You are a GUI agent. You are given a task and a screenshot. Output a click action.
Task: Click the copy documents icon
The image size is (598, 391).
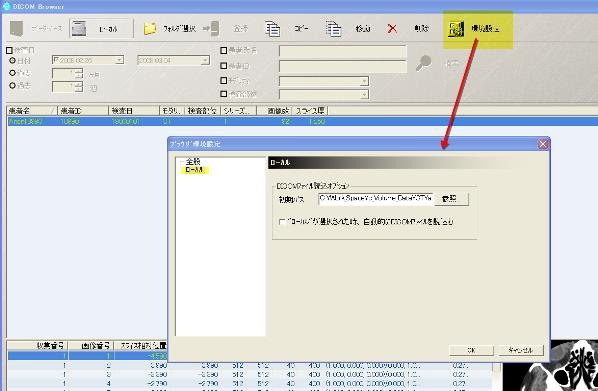point(272,29)
